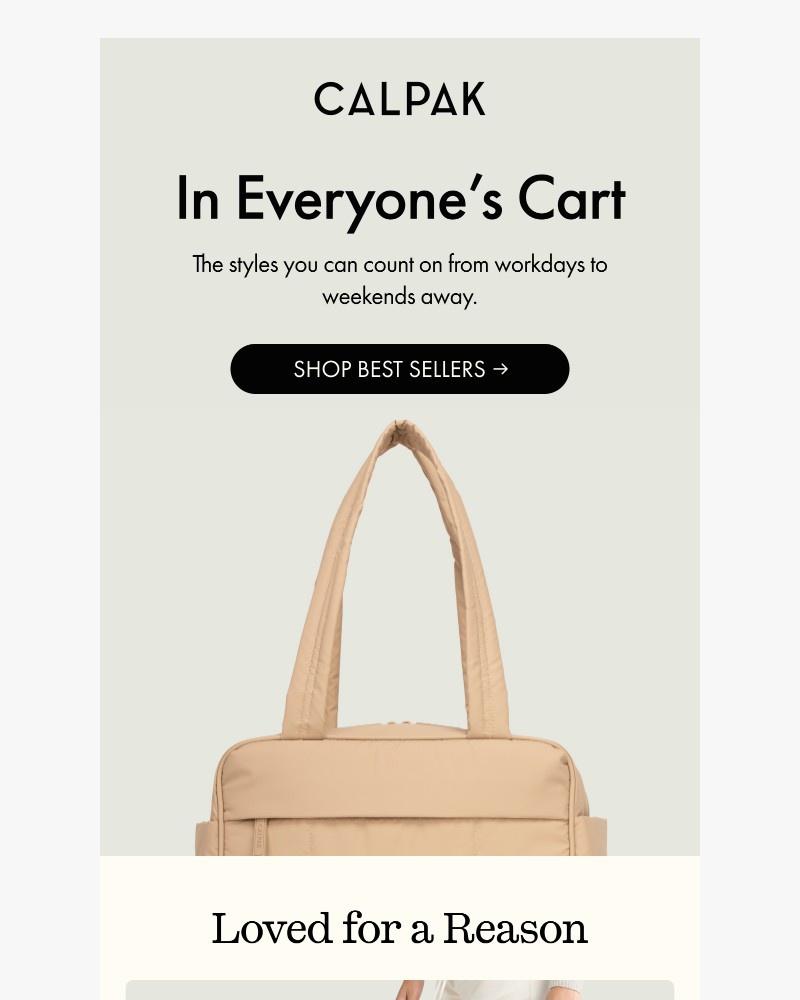Click the bag's left side pocket
The image size is (800, 1000).
[205, 839]
